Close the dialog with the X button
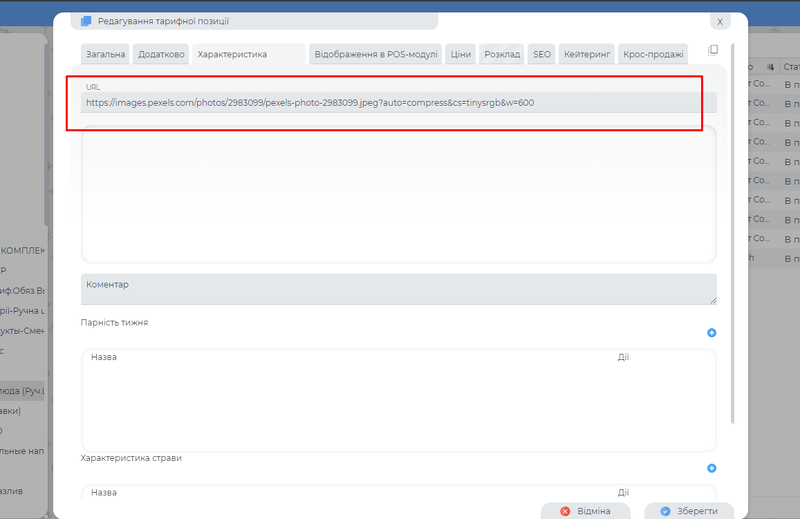 pos(719,21)
